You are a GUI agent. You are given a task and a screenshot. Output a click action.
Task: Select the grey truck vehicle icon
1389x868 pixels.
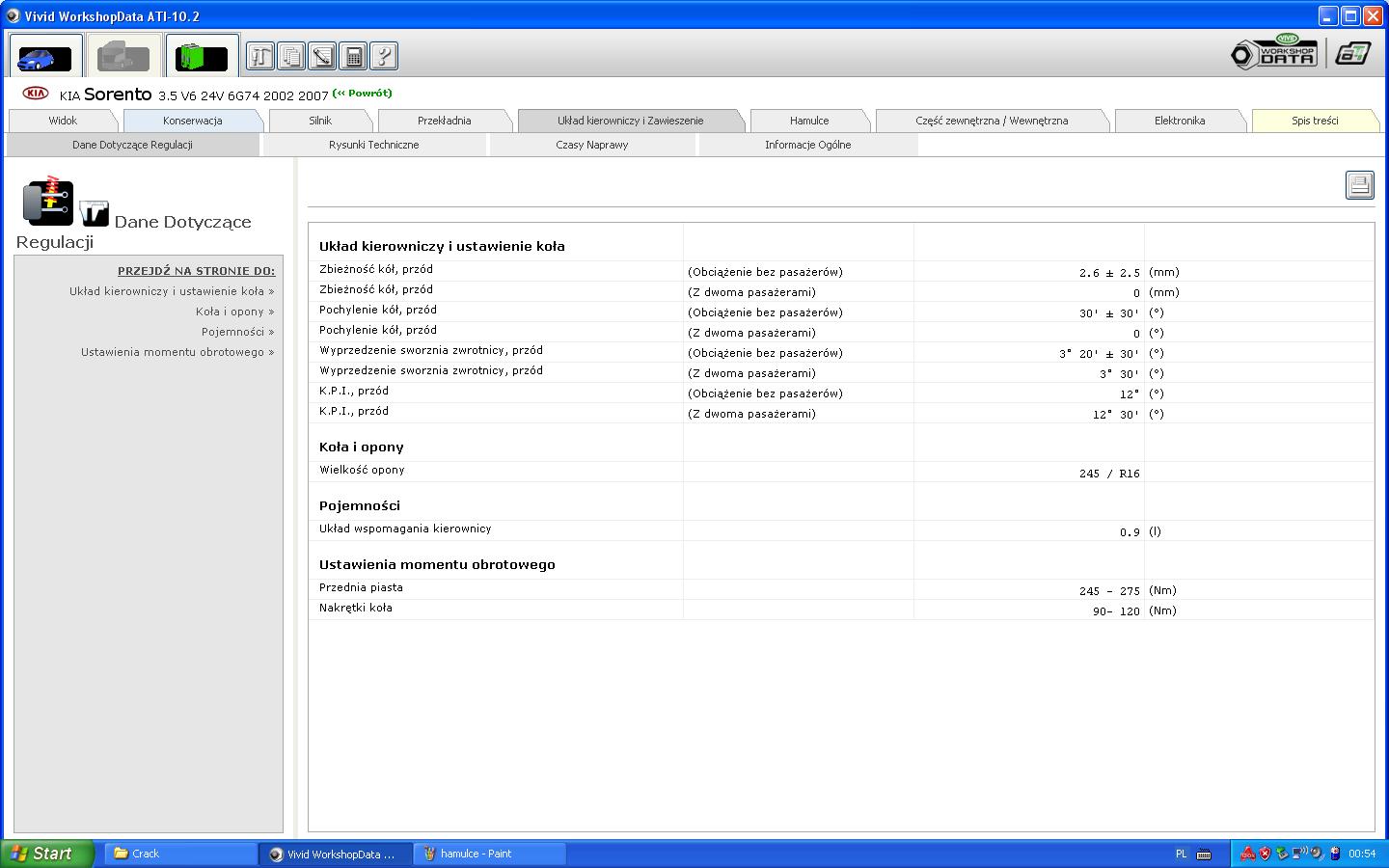[123, 57]
